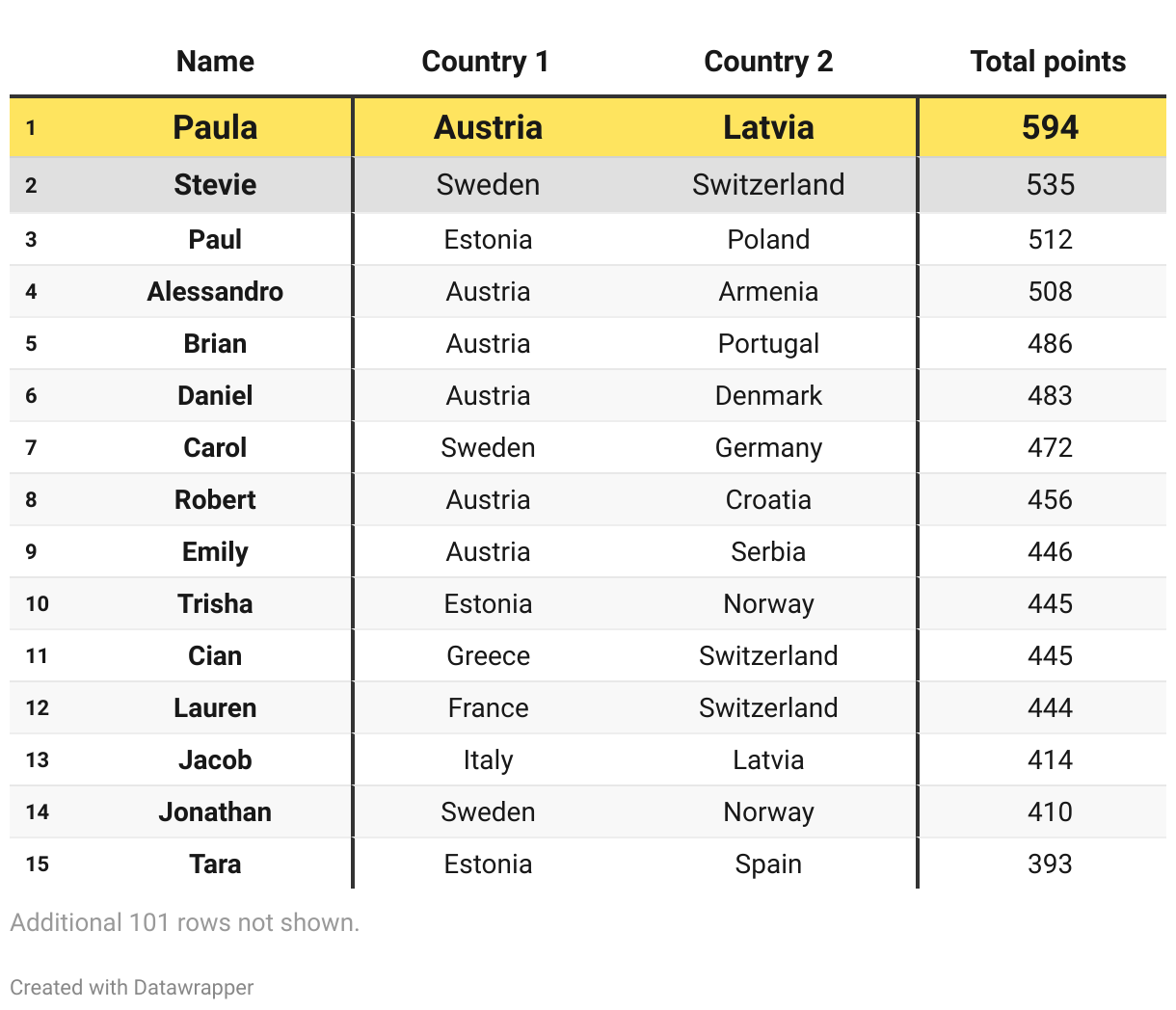Click the Country 1 column header
This screenshot has height=1010, width=1176.
485,62
